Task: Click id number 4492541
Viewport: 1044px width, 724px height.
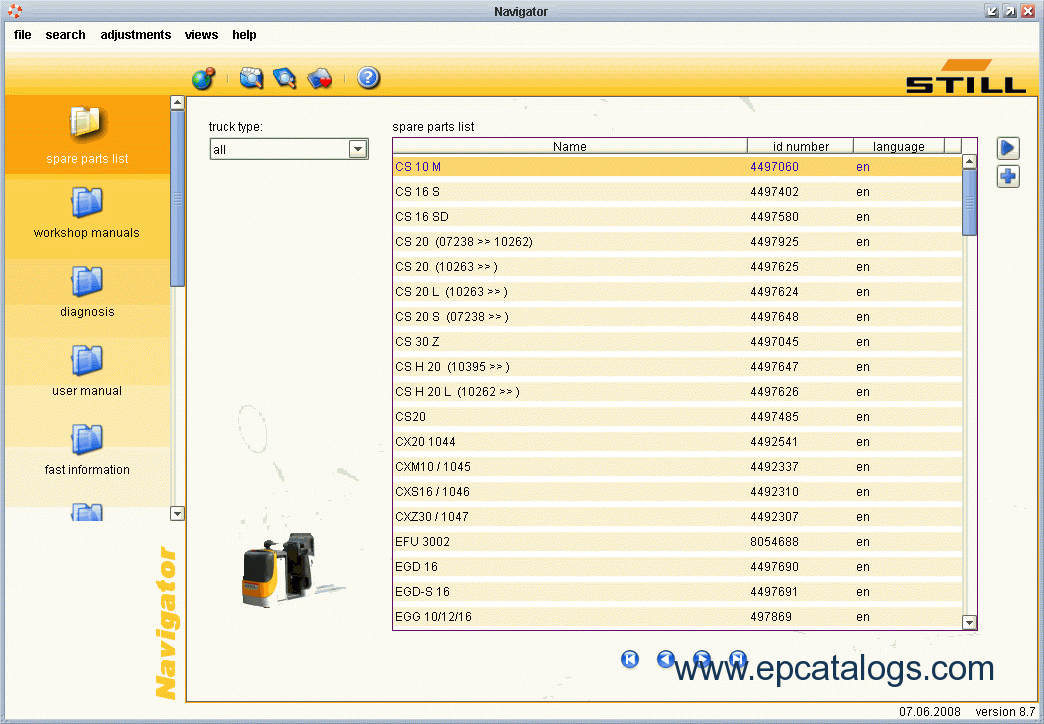Action: pyautogui.click(x=774, y=442)
